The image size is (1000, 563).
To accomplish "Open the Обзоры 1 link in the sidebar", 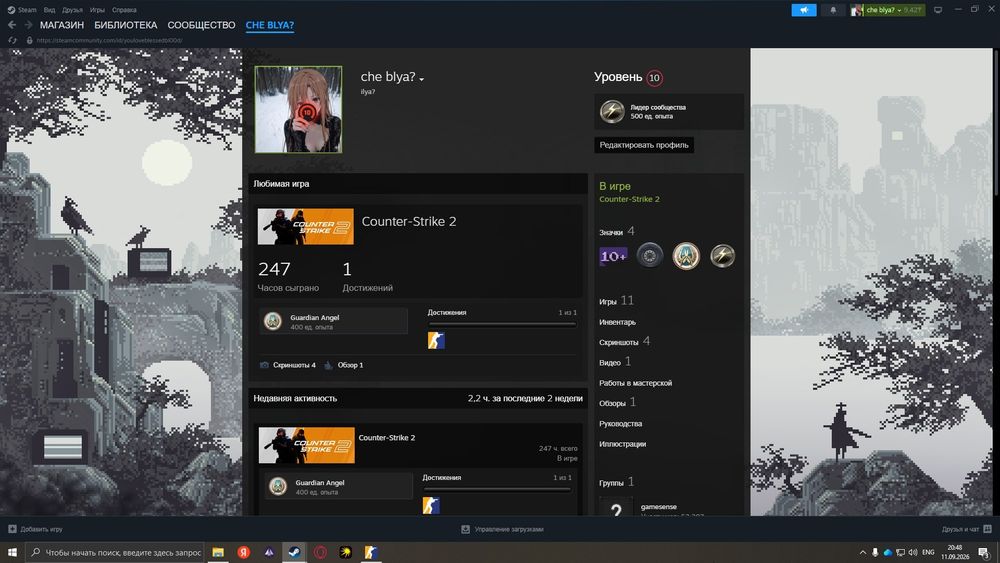I will 617,402.
